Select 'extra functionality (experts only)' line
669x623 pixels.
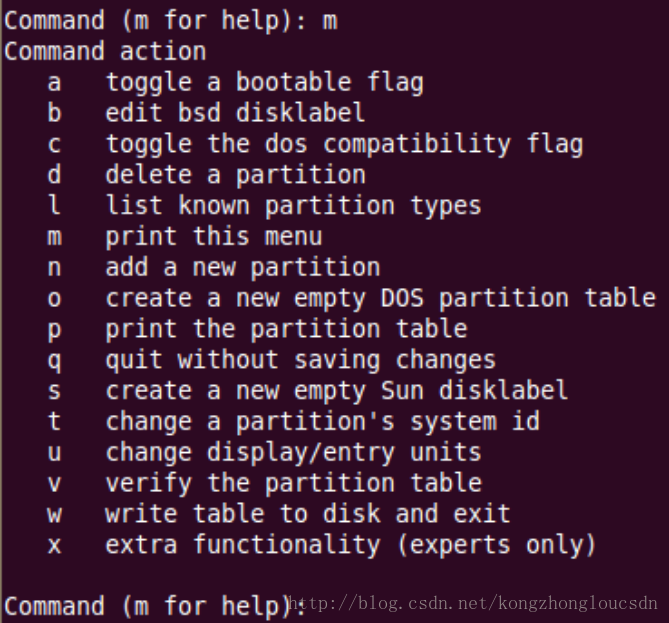[322, 545]
